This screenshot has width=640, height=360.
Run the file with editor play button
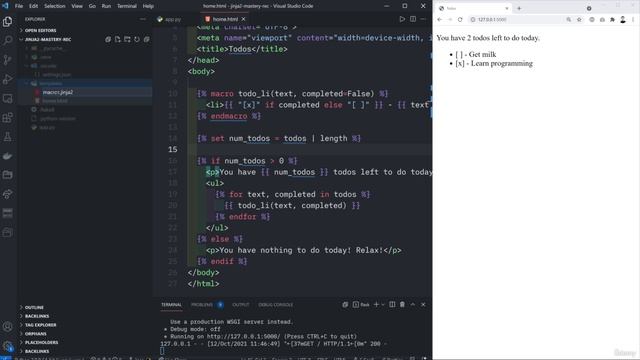point(402,19)
